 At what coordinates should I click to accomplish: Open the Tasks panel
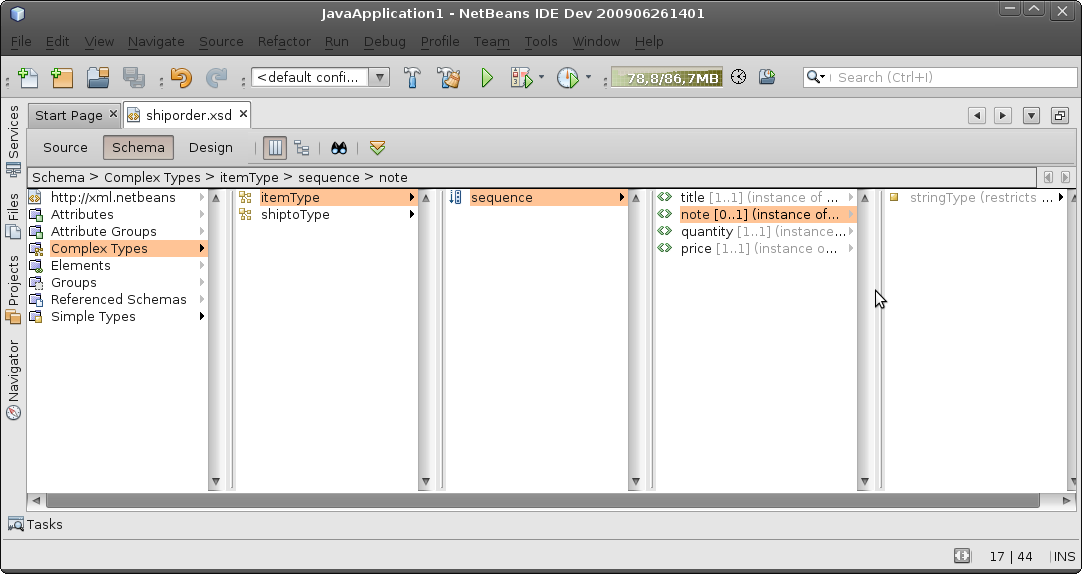35,524
